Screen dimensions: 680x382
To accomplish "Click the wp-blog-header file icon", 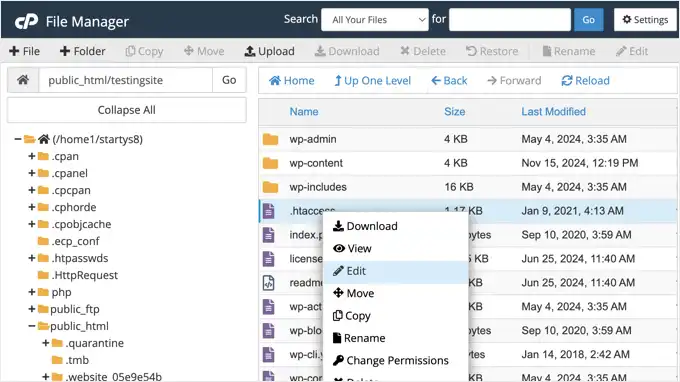I will click(269, 330).
